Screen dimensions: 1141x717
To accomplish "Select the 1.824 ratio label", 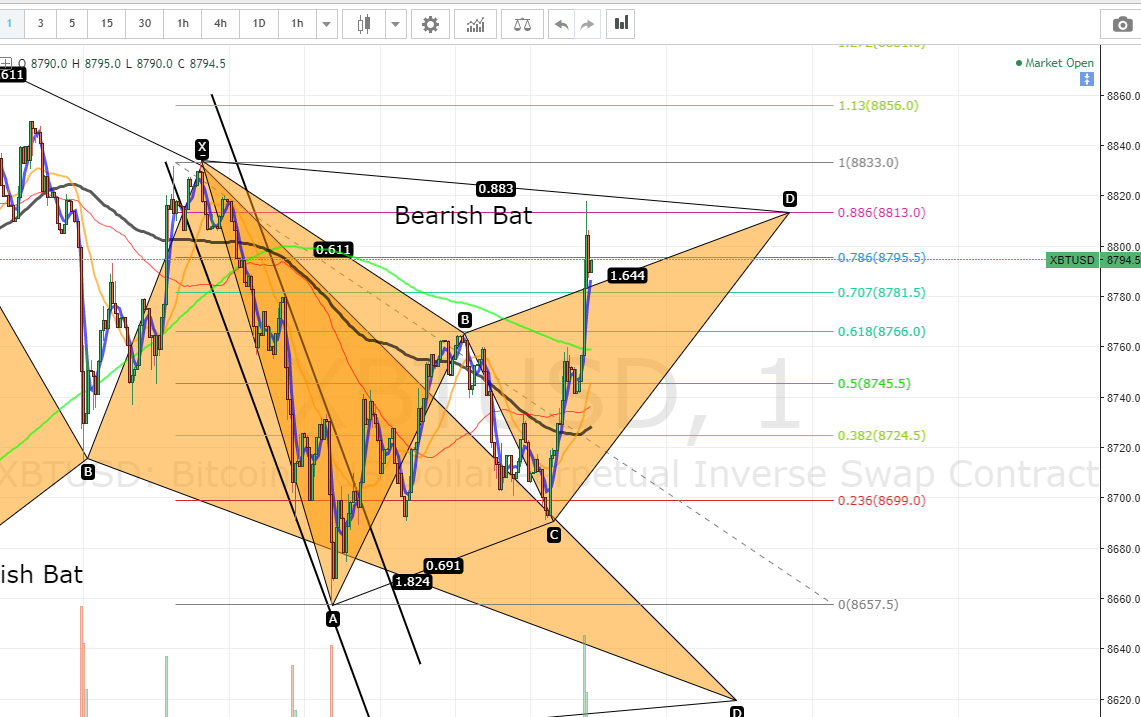I will (413, 582).
